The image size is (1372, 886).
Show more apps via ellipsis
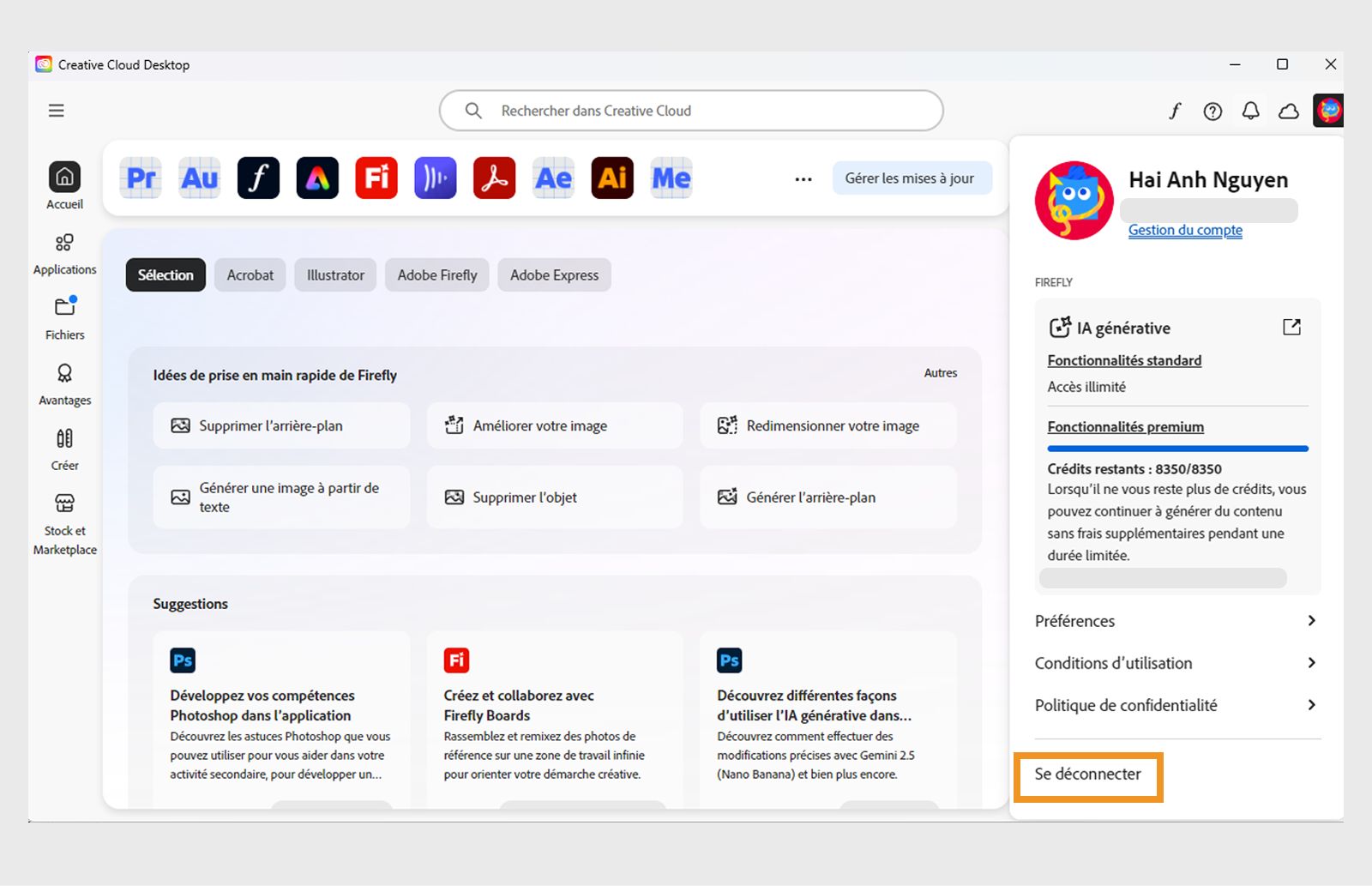803,179
